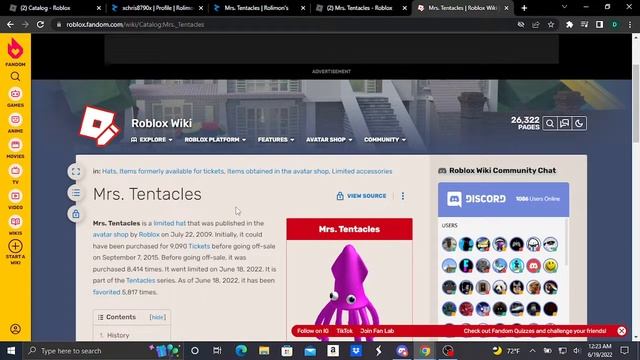The width and height of the screenshot is (640, 360).
Task: Open Microsoft Edge from taskbar
Action: tap(241, 351)
